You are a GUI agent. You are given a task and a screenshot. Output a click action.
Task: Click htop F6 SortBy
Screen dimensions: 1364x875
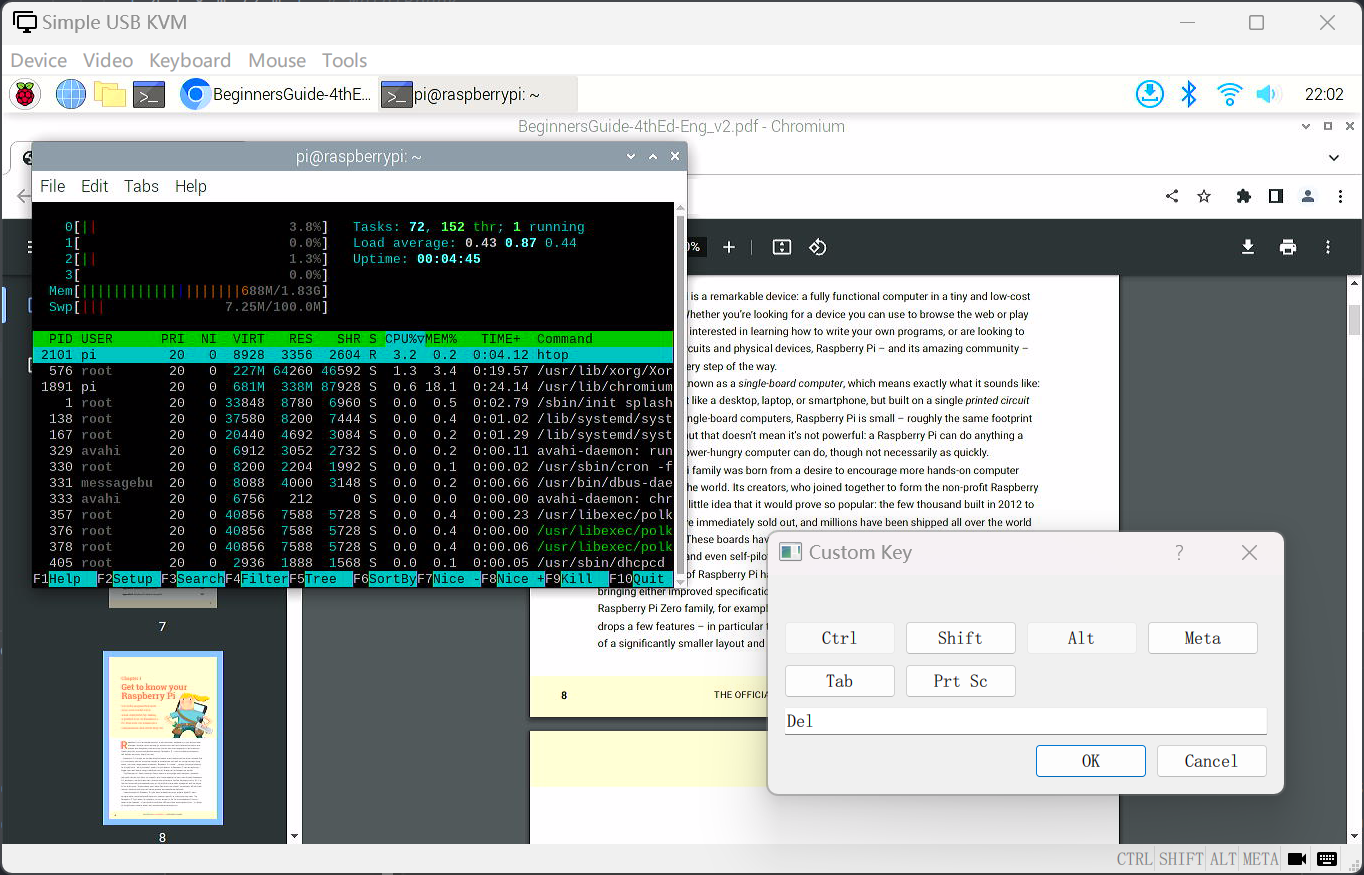point(385,579)
